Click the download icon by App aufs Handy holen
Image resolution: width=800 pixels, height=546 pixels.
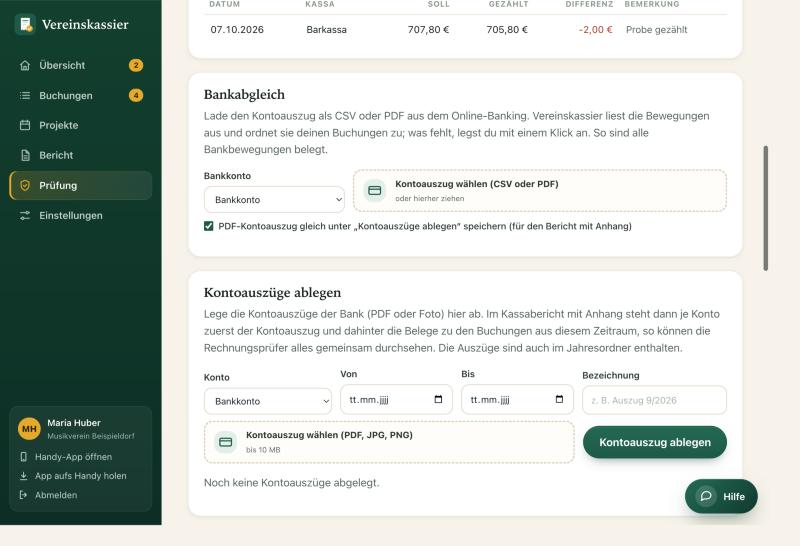coord(23,476)
